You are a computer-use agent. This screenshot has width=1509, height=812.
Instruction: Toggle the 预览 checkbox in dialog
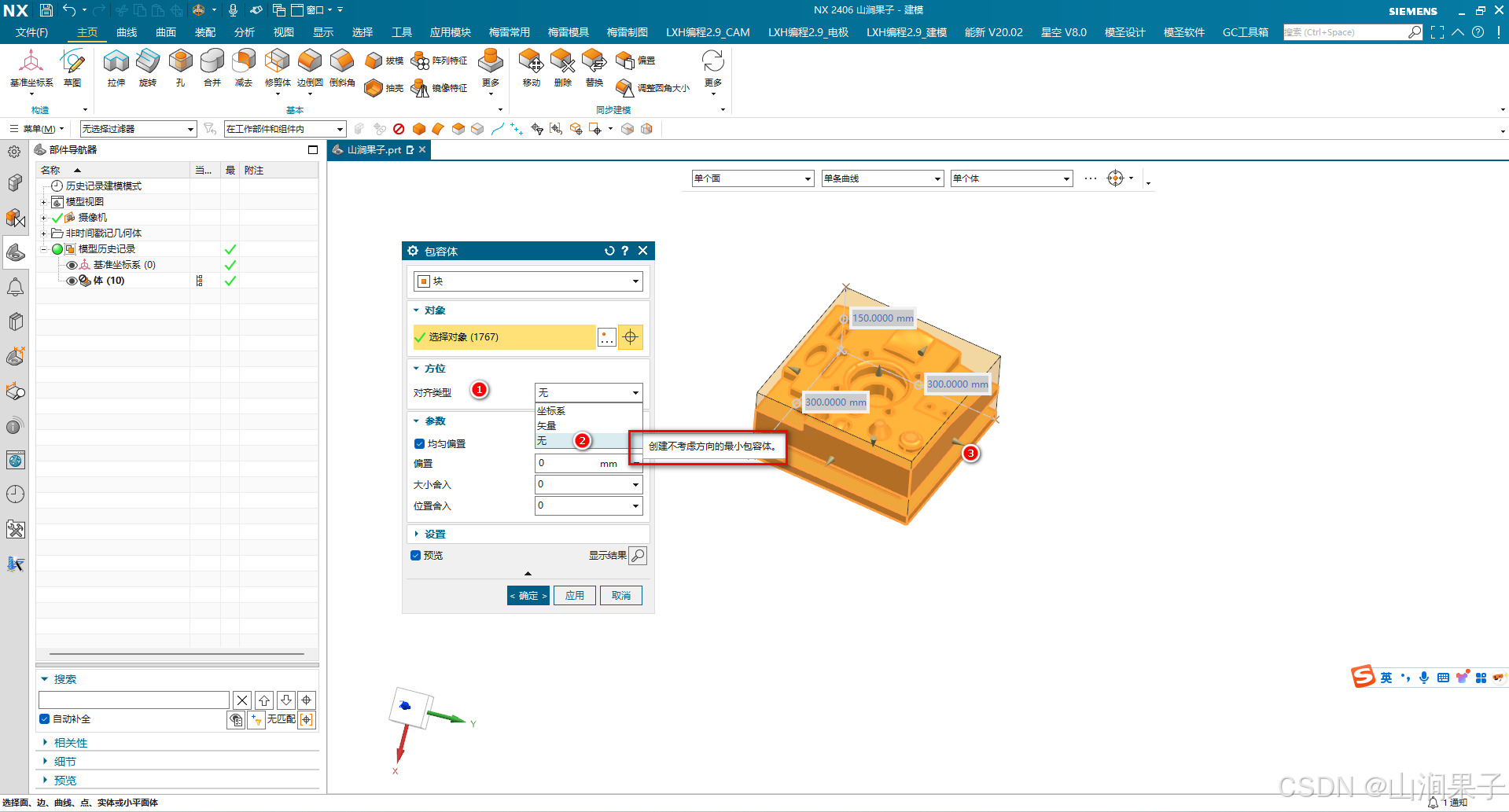(x=415, y=556)
